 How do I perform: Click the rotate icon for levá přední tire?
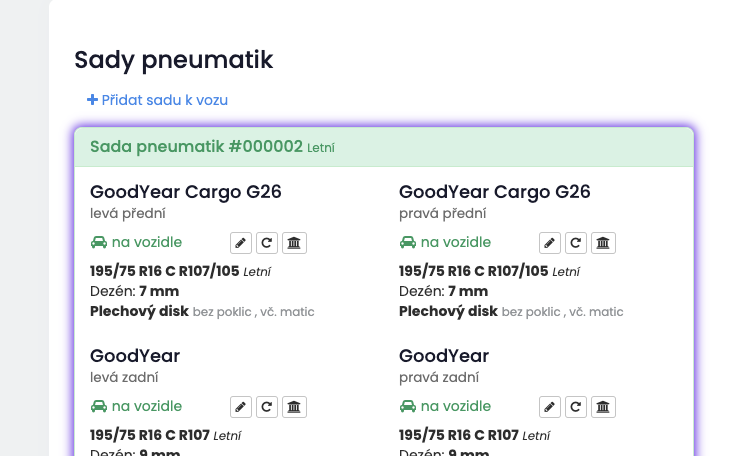(x=267, y=243)
